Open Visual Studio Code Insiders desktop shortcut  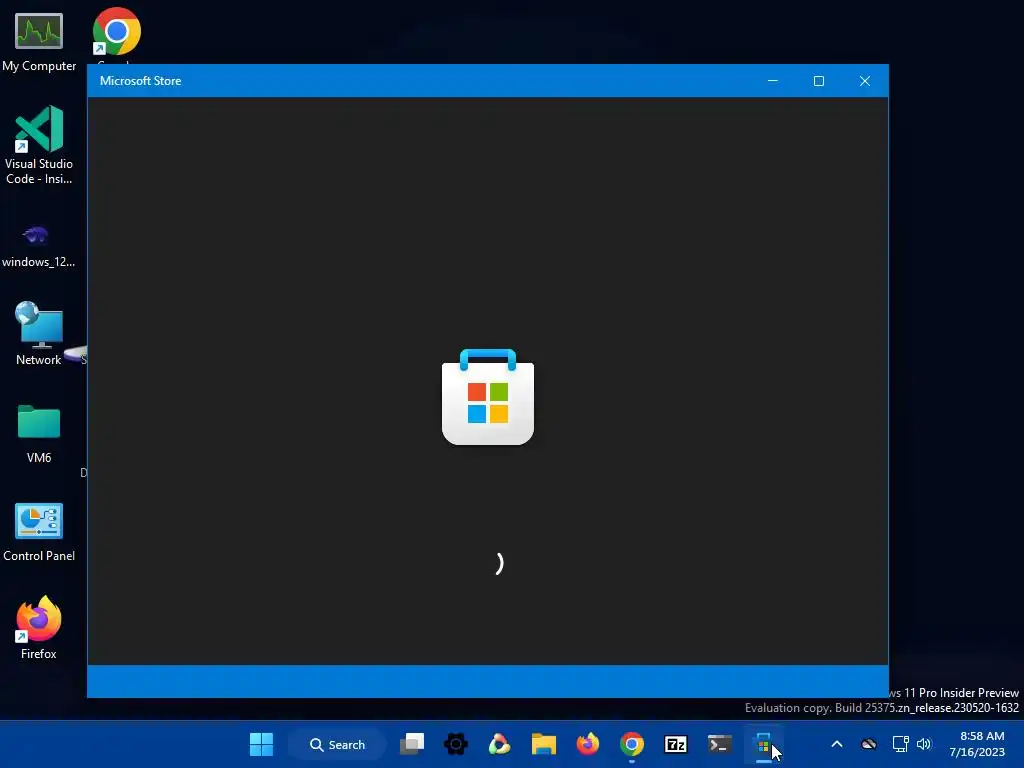pos(39,145)
